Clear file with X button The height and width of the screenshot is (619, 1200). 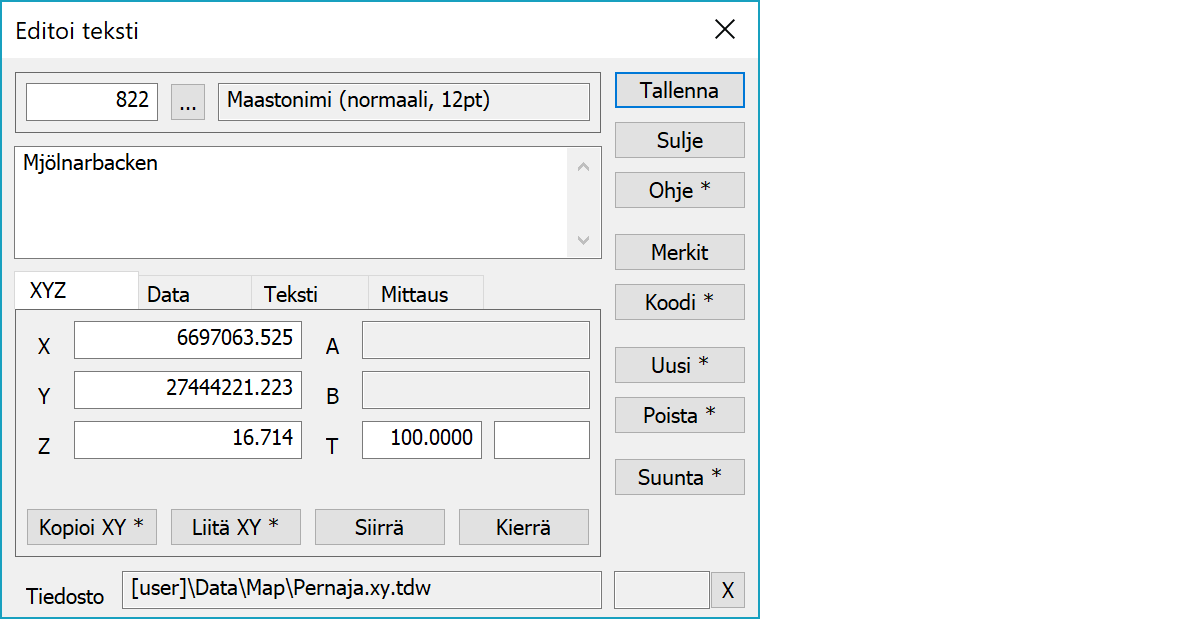pyautogui.click(x=727, y=590)
